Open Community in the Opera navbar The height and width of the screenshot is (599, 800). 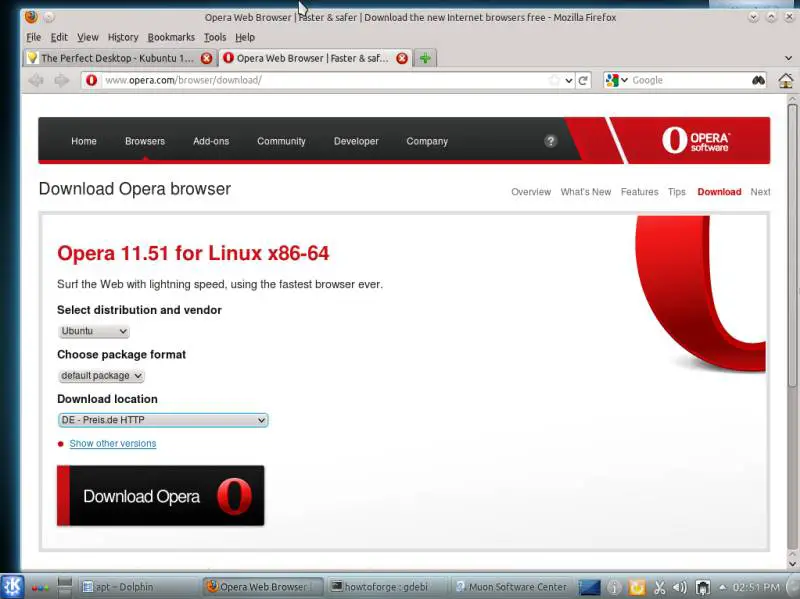pos(281,141)
